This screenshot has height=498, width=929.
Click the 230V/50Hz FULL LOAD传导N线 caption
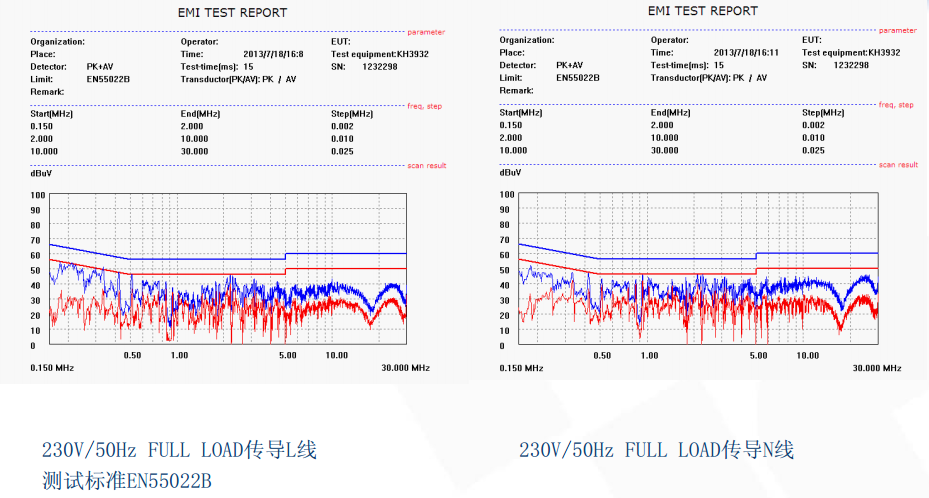pyautogui.click(x=656, y=450)
